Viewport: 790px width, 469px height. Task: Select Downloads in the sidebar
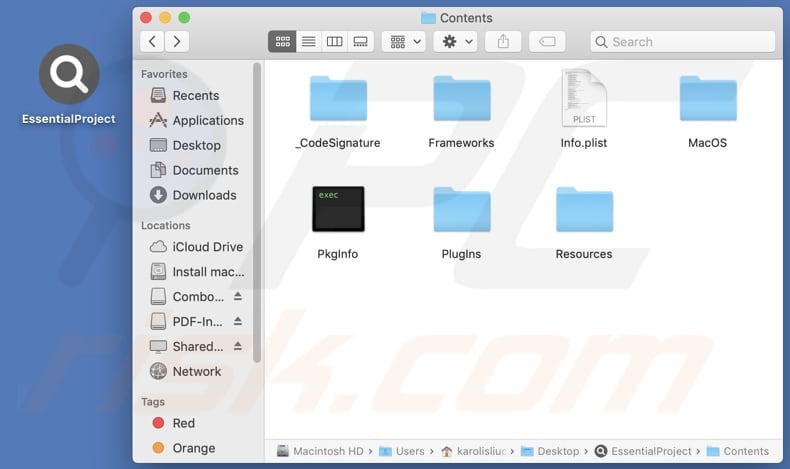pyautogui.click(x=204, y=195)
